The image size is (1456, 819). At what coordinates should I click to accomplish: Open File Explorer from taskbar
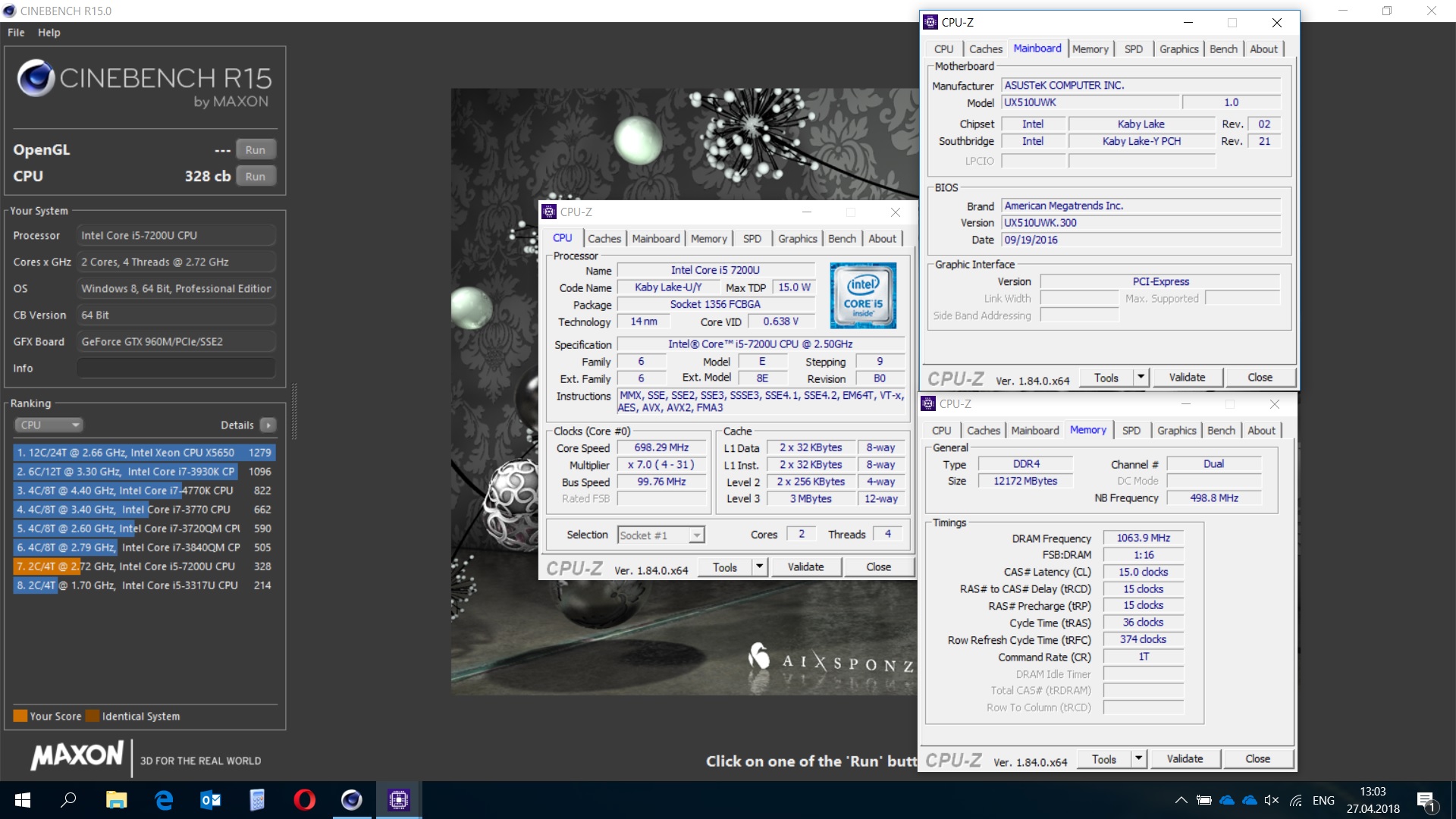[x=116, y=800]
